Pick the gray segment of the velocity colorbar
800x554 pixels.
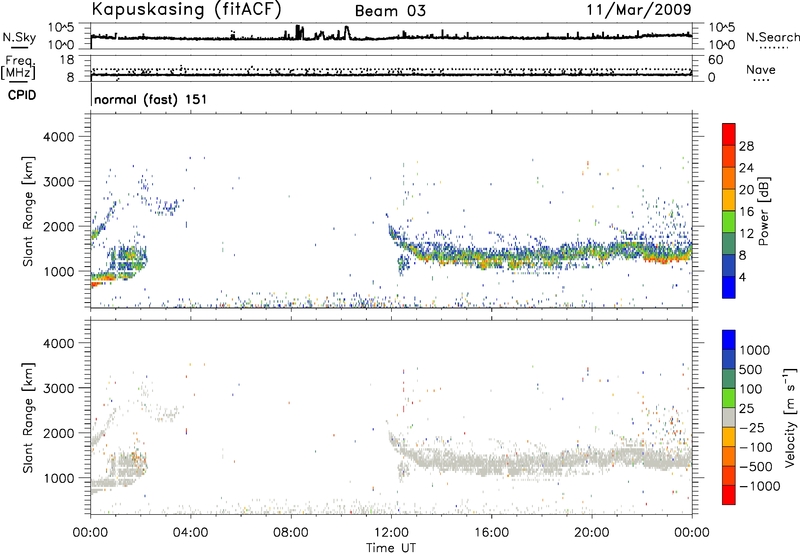729,417
